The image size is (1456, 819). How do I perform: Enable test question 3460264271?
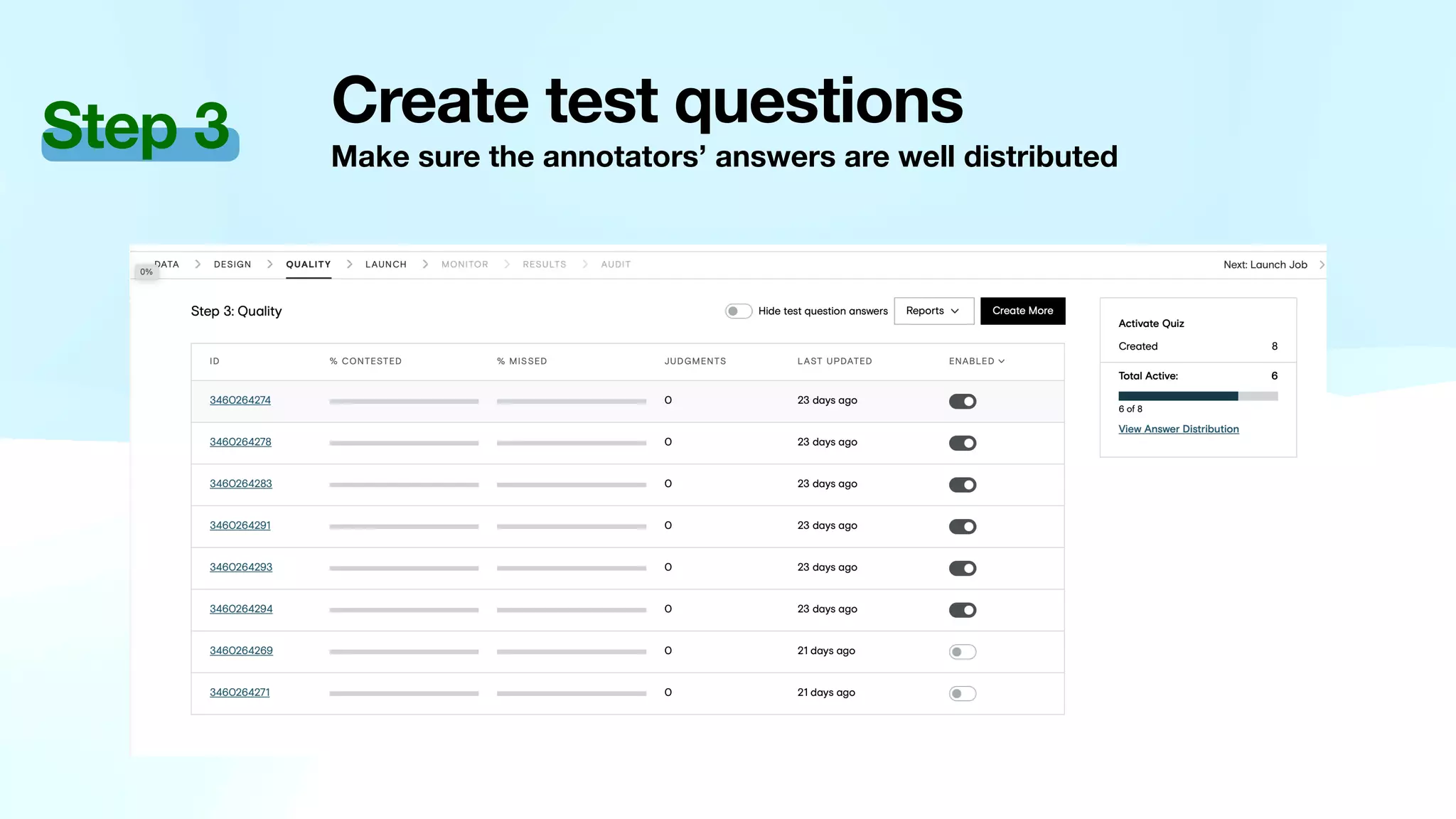click(962, 694)
